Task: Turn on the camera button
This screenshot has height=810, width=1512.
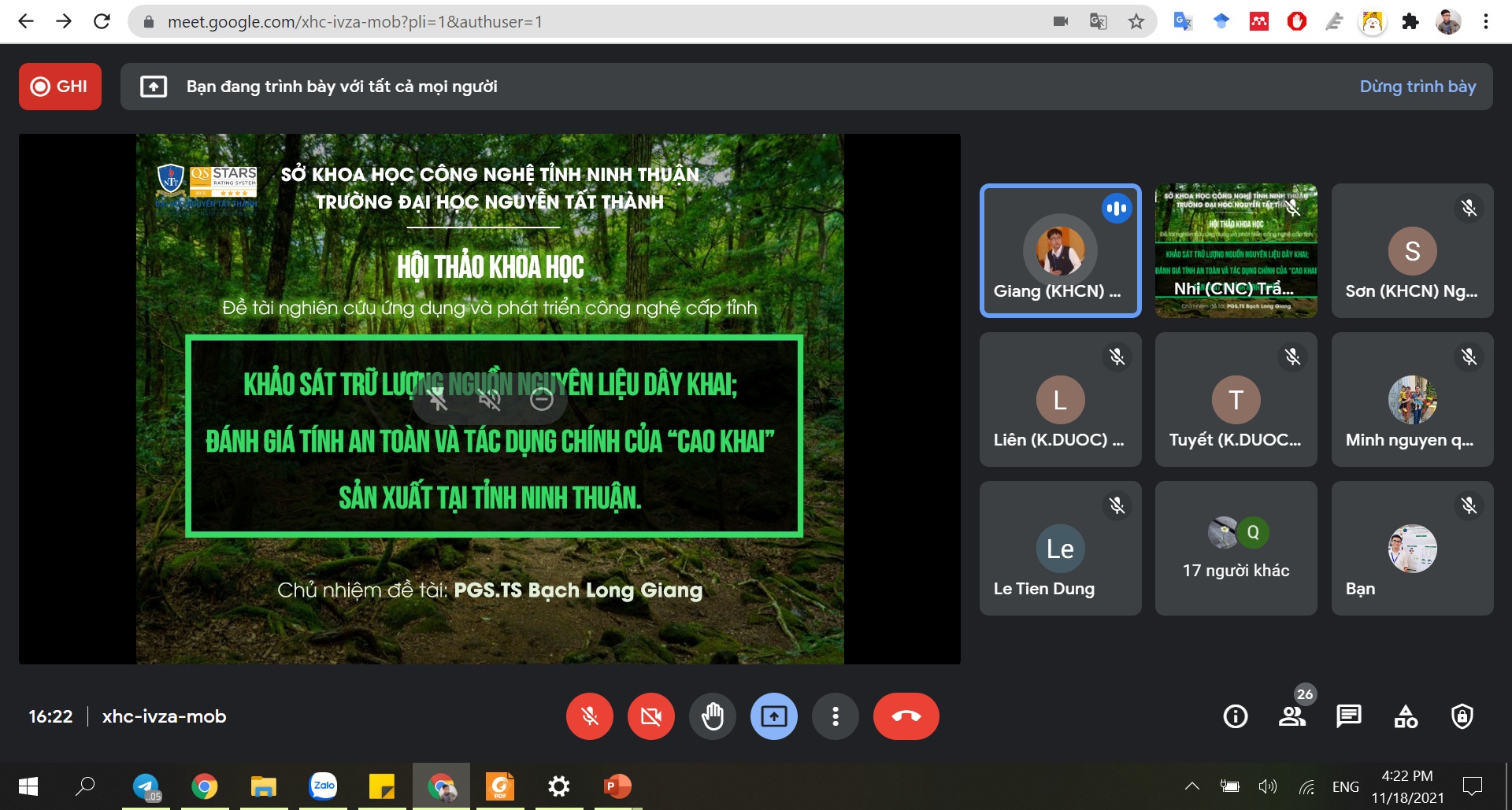Action: [x=650, y=716]
